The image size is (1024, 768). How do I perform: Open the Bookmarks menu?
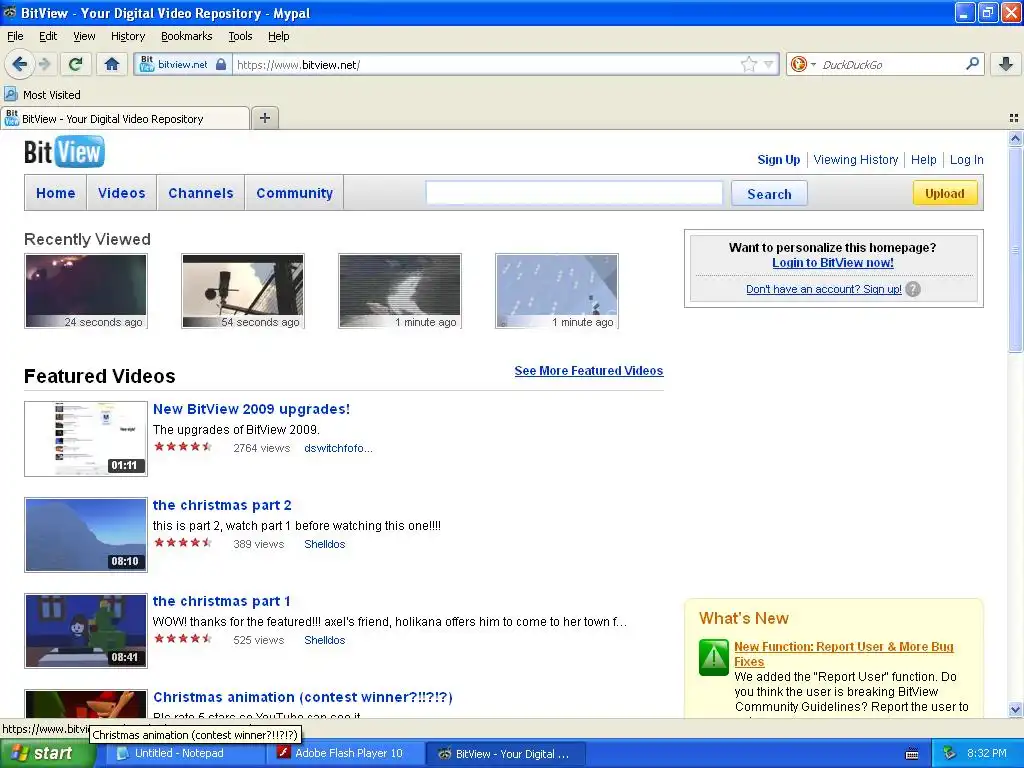click(x=186, y=36)
